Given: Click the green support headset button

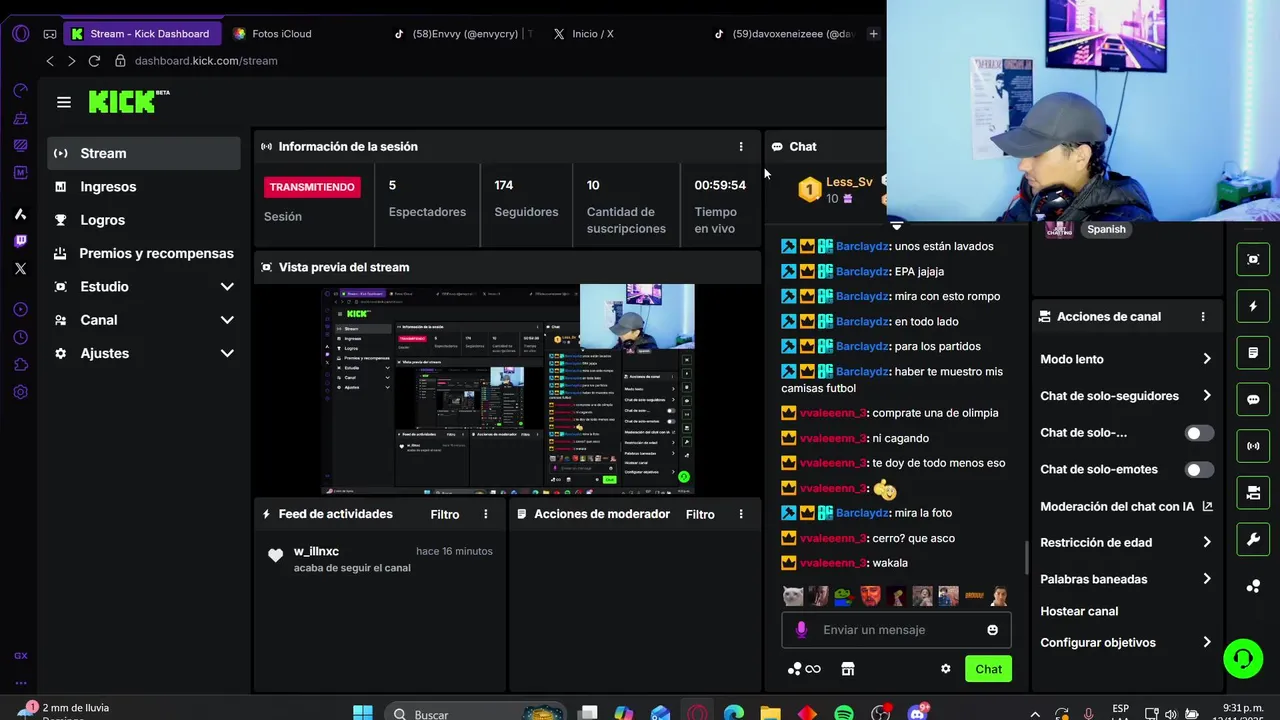Looking at the screenshot, I should pos(1243,658).
